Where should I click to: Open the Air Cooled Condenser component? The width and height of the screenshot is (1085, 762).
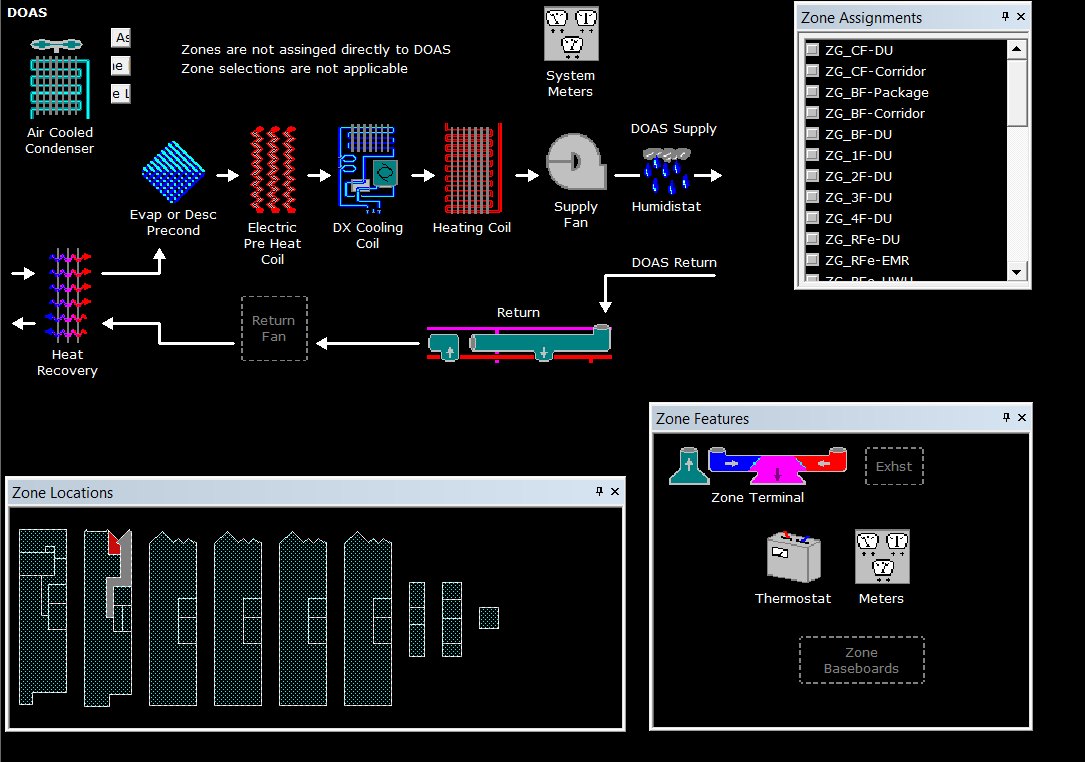[60, 78]
